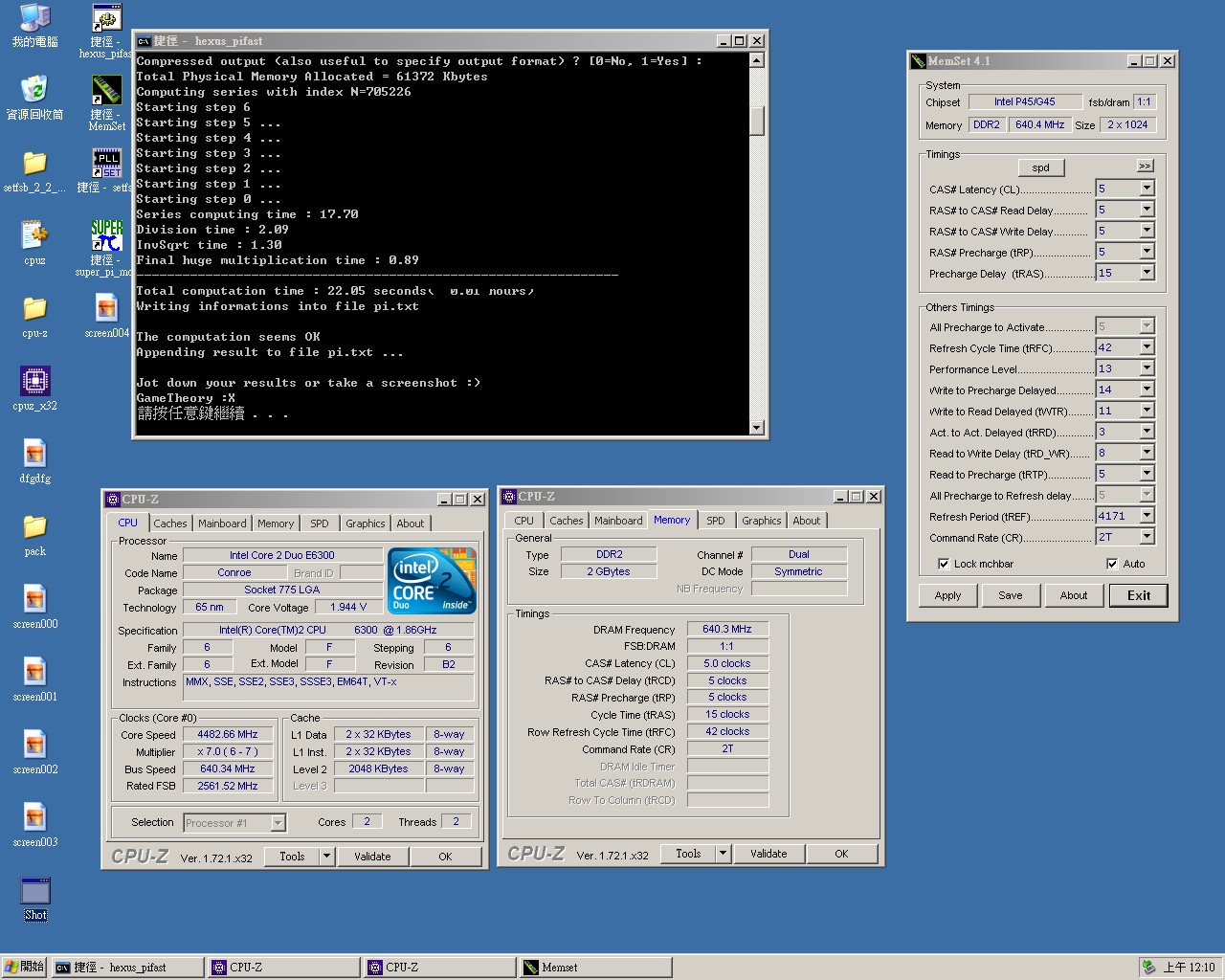Expand Refresh Cycle Time (tRFC) dropdown
Image resolution: width=1225 pixels, height=980 pixels.
pyautogui.click(x=1147, y=347)
